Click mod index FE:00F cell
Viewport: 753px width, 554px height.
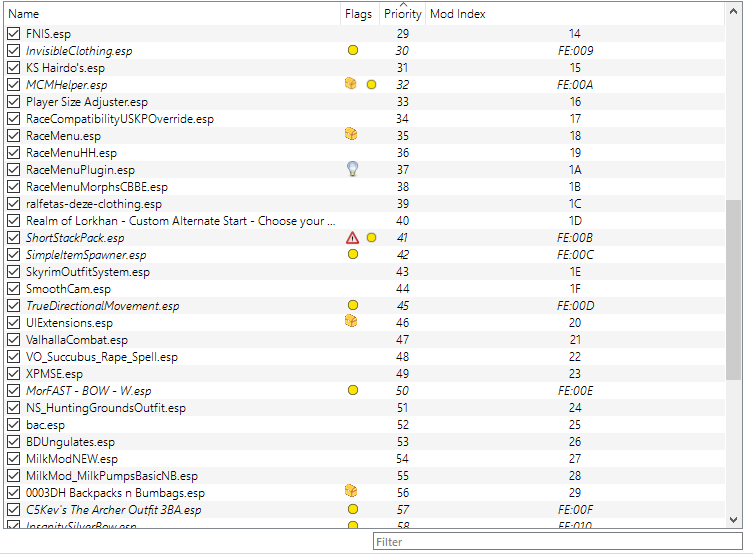pyautogui.click(x=575, y=510)
